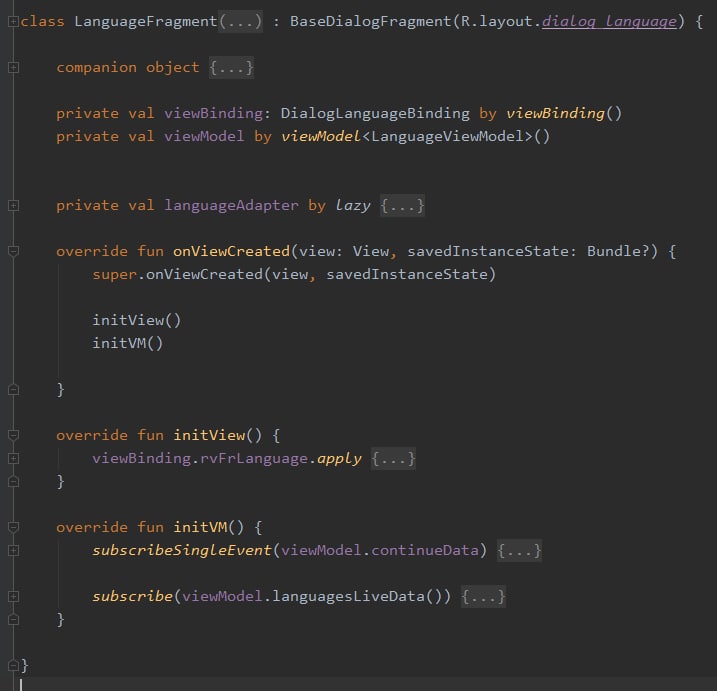The height and width of the screenshot is (691, 717).
Task: Click the apply scope function
Action: coord(339,459)
